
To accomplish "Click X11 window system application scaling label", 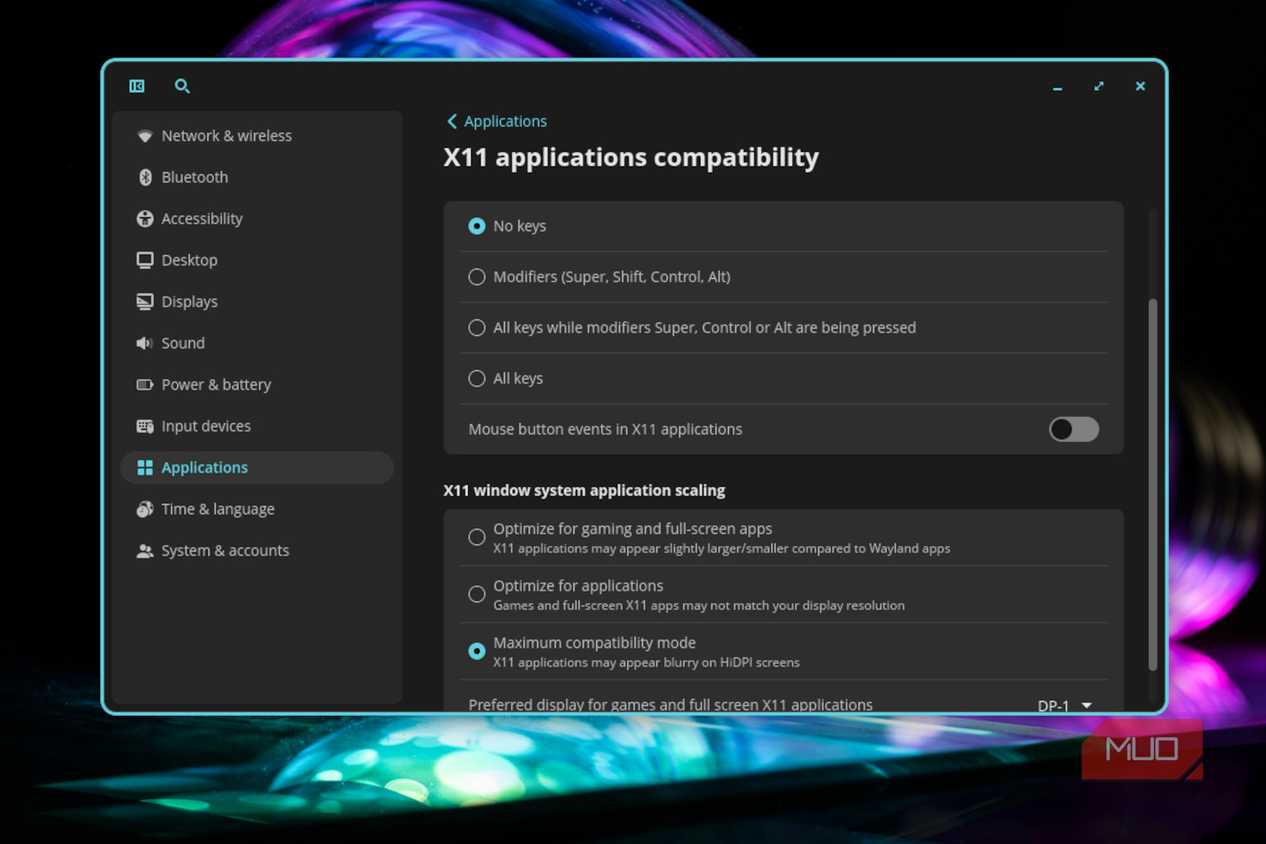I will tap(584, 490).
